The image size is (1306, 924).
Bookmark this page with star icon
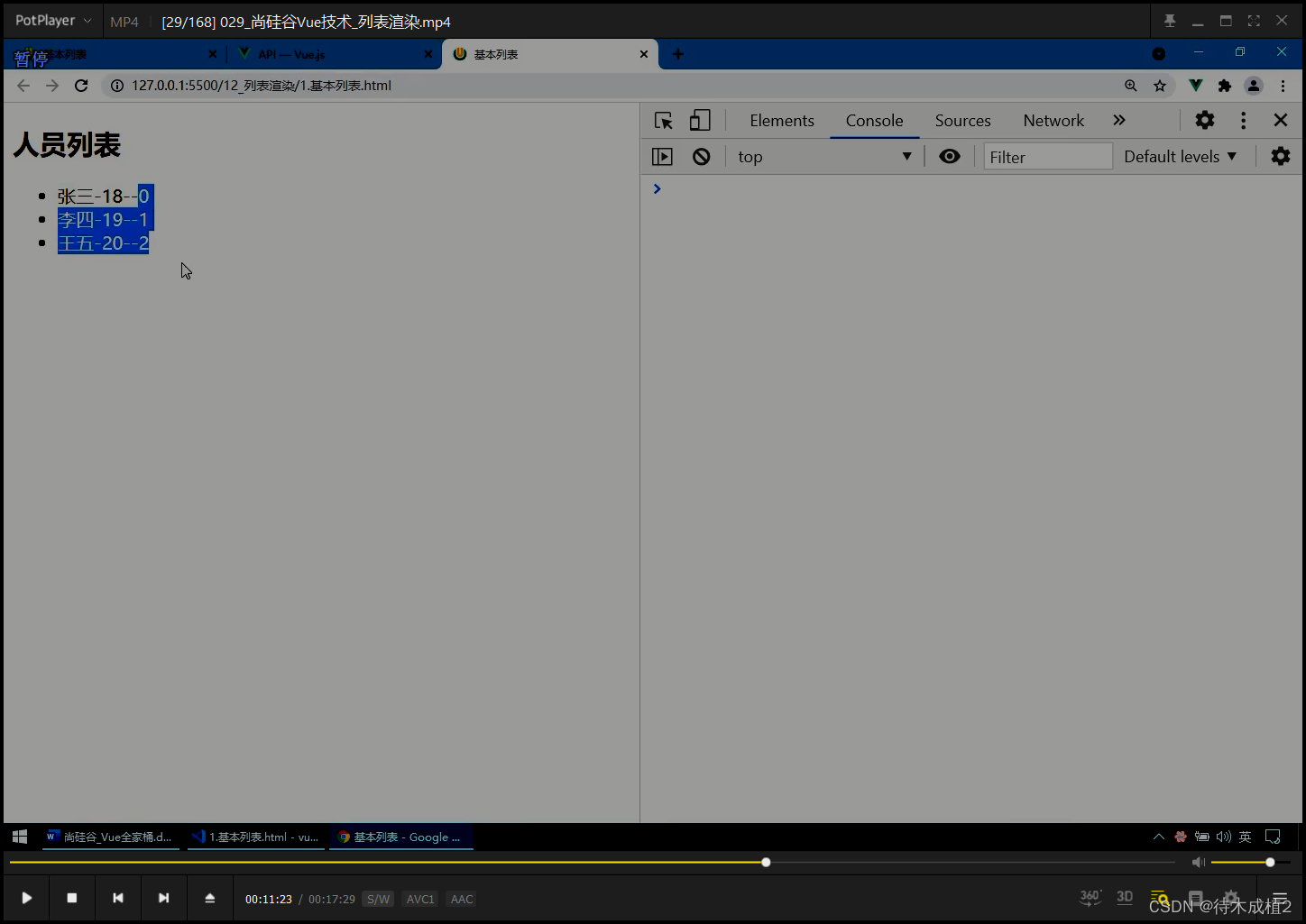click(1160, 86)
